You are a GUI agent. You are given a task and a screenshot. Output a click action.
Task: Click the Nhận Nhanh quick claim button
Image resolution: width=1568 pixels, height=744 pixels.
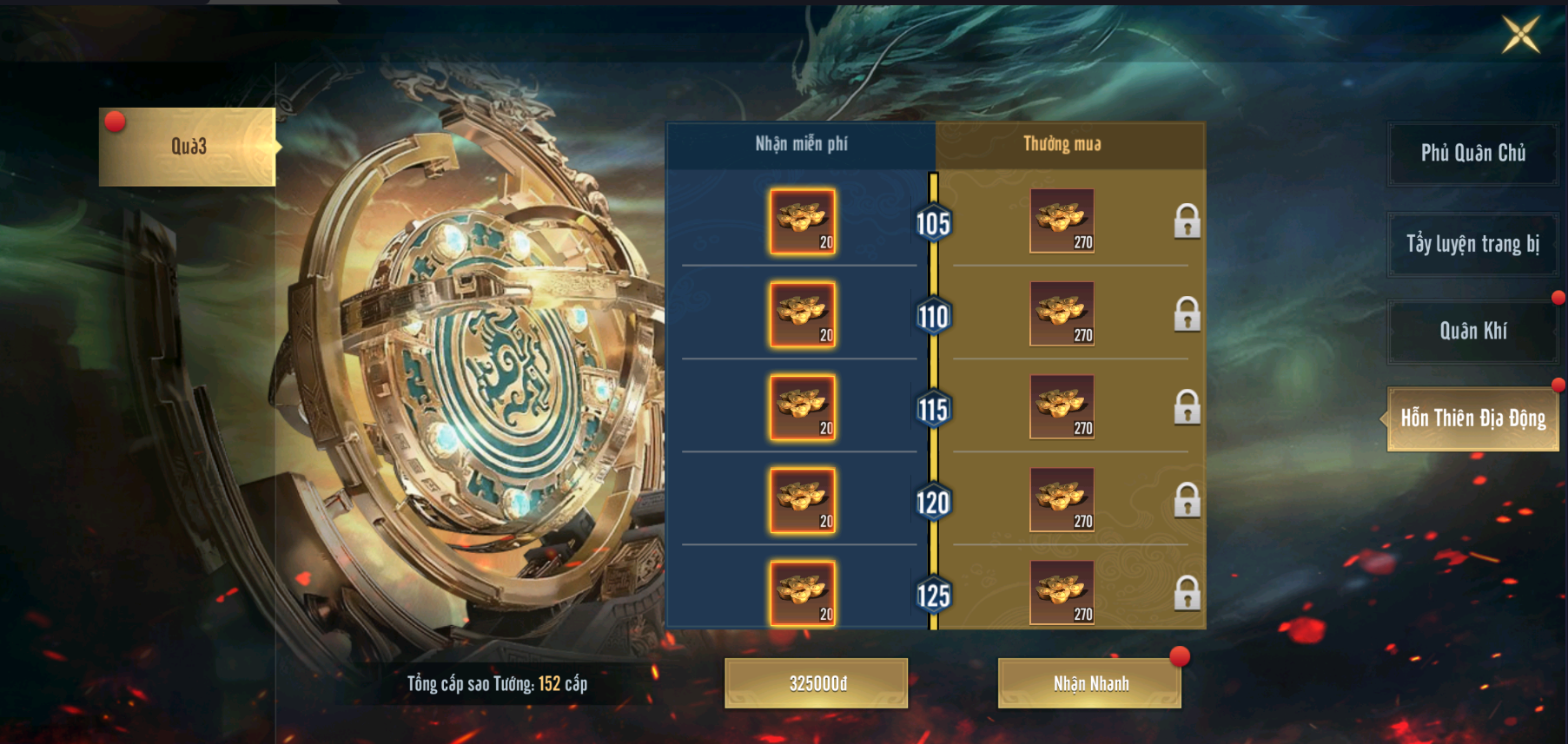[1090, 683]
